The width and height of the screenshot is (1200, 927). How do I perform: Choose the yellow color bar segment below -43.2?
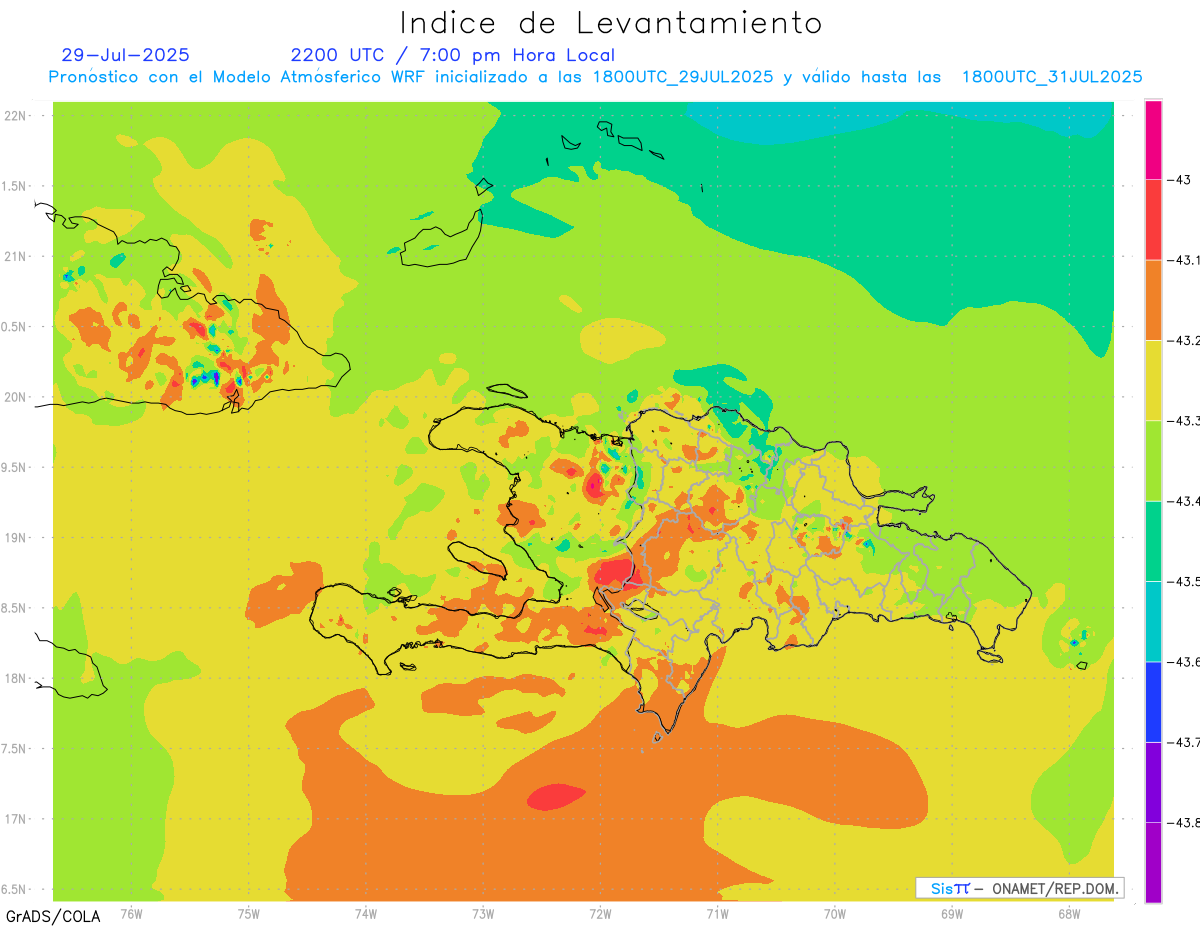pyautogui.click(x=1153, y=380)
